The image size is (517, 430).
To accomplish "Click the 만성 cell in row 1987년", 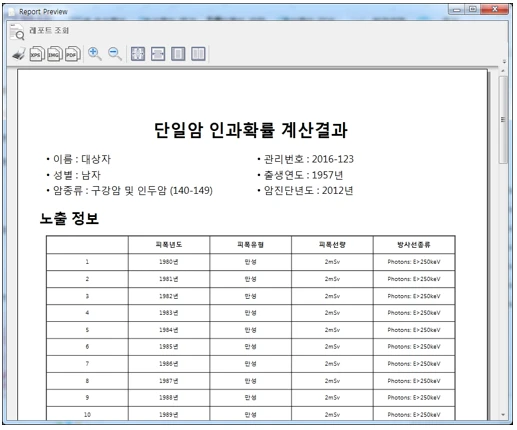I will click(251, 381).
